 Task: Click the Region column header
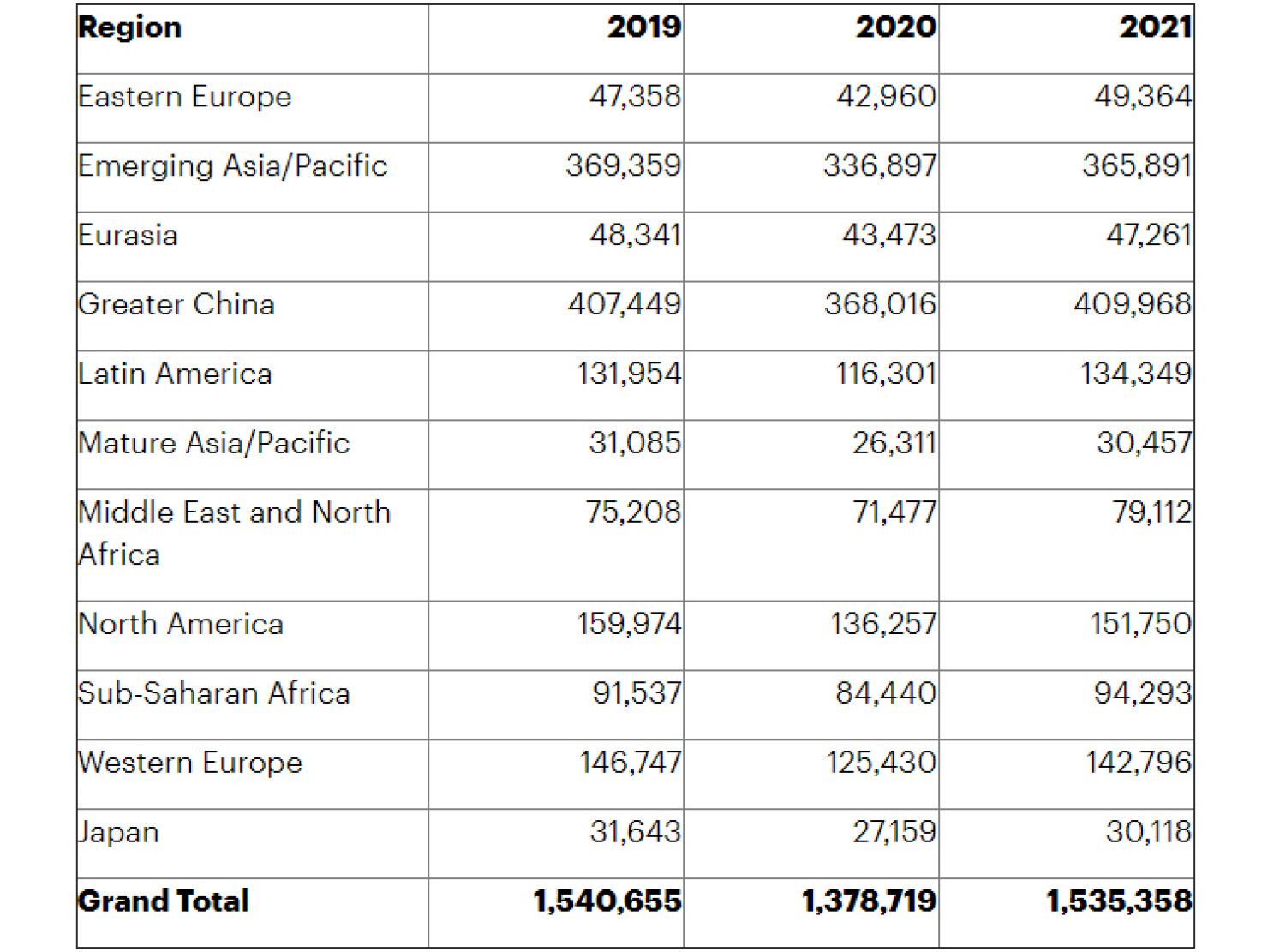click(130, 27)
